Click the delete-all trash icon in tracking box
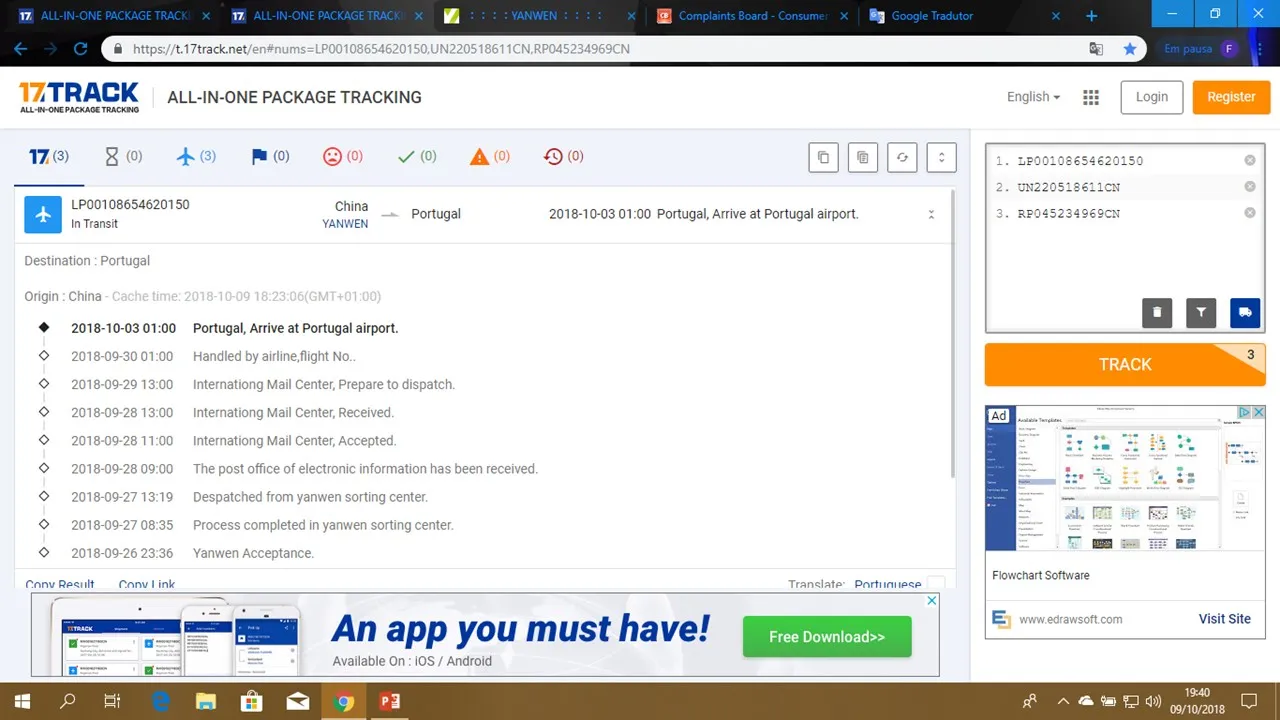 click(x=1157, y=312)
